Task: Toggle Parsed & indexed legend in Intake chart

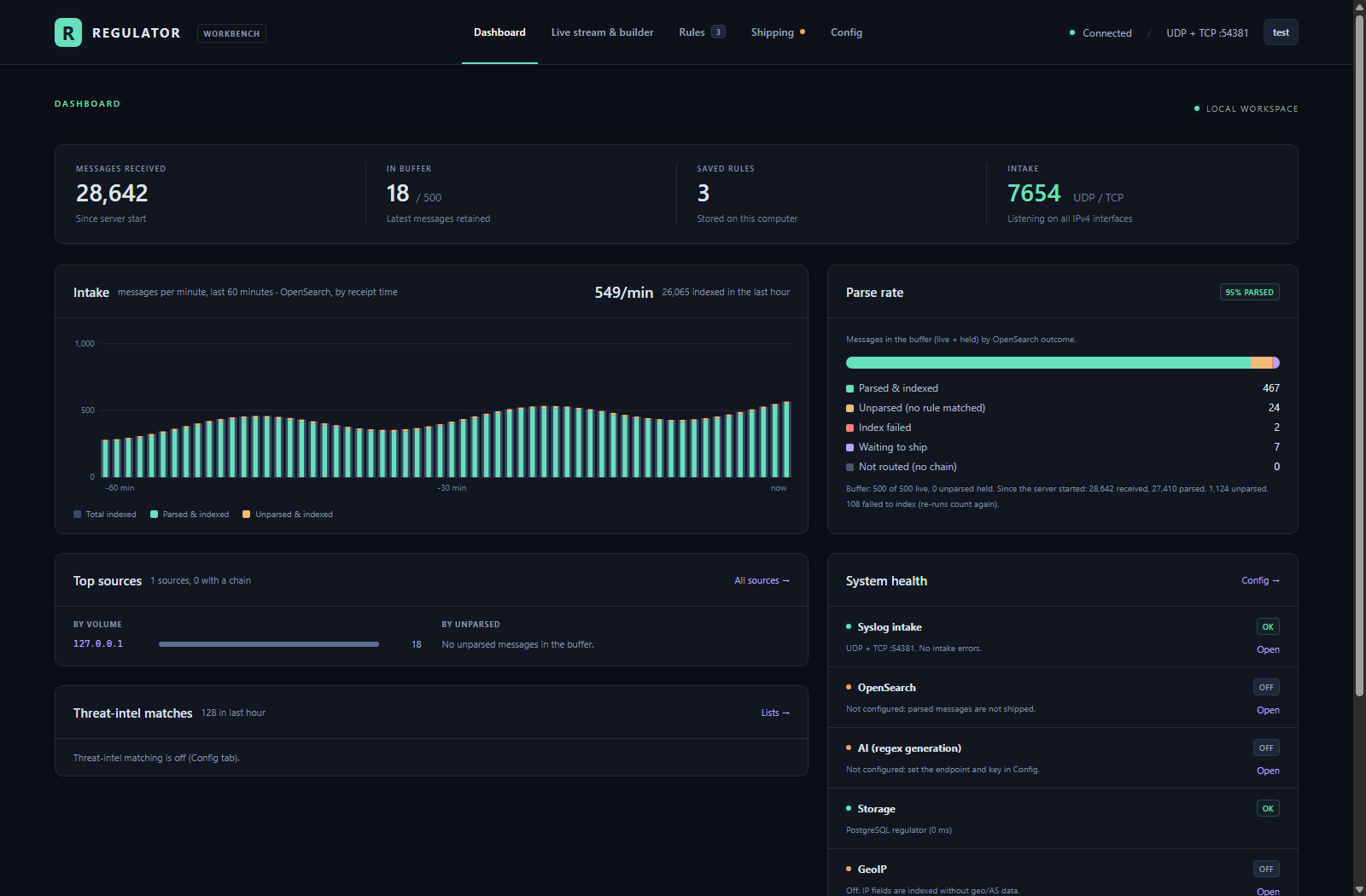Action: (x=190, y=515)
